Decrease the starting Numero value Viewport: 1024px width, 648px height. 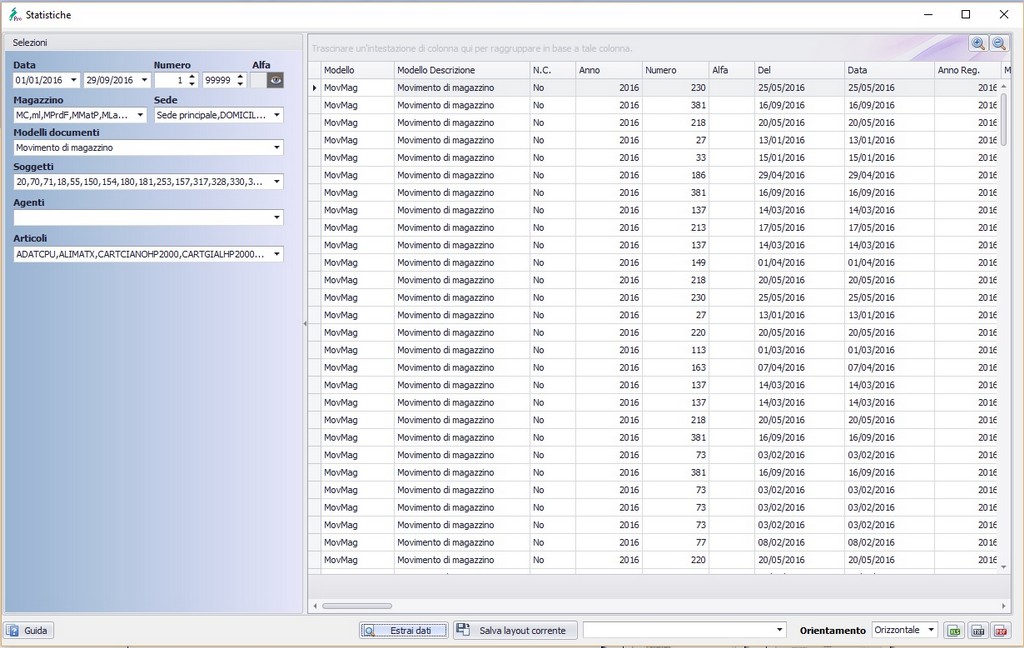(x=192, y=84)
